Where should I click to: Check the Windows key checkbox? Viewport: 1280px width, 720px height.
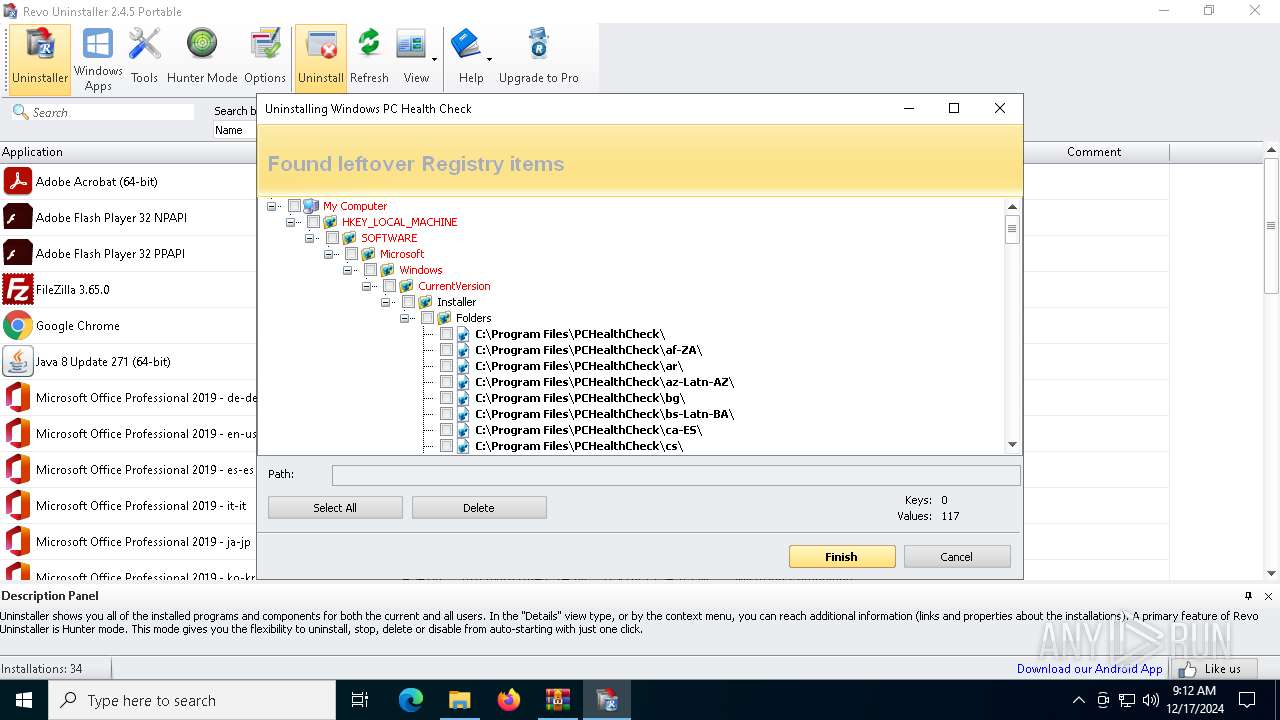click(370, 270)
